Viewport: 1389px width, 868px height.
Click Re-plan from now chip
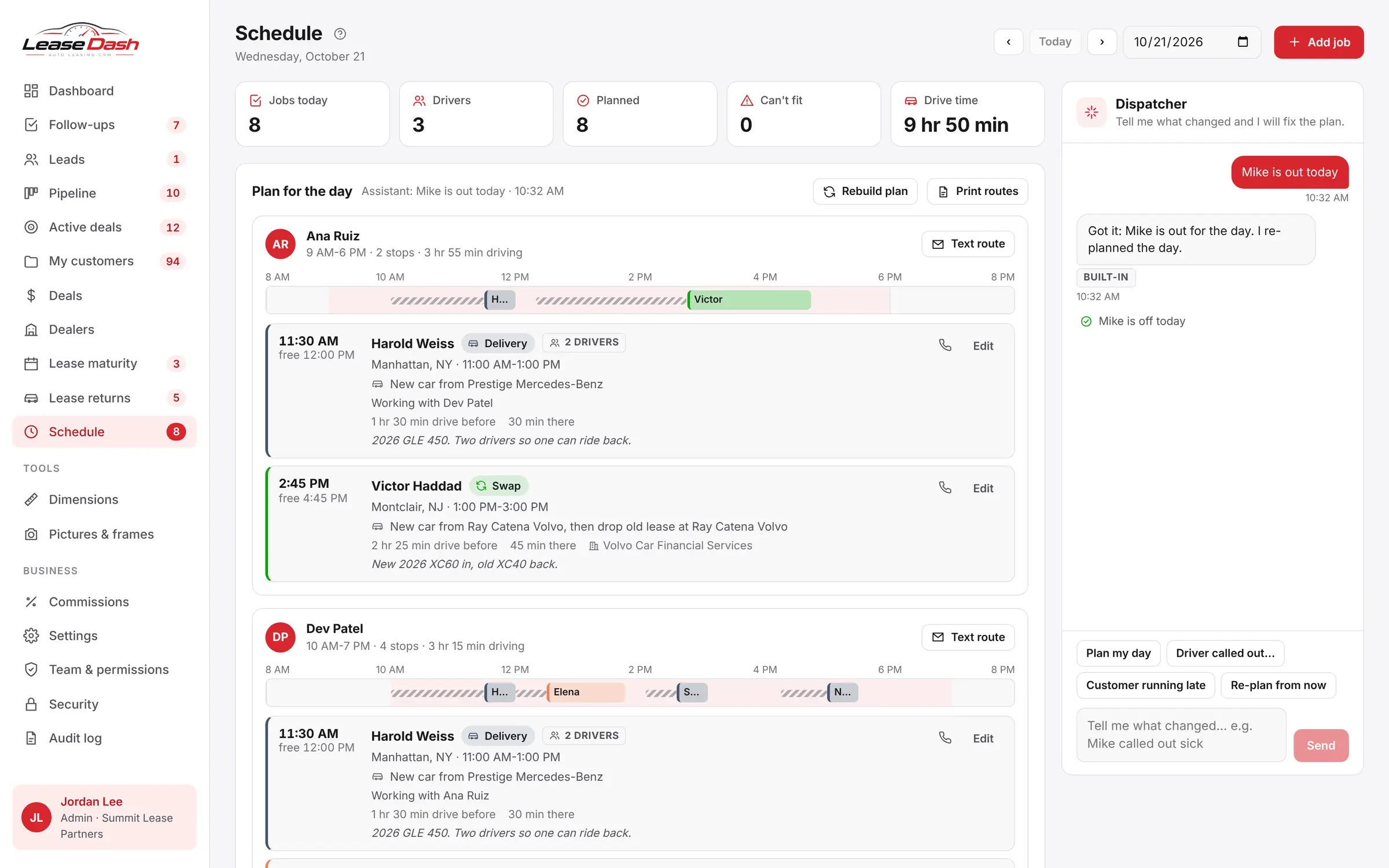1278,685
